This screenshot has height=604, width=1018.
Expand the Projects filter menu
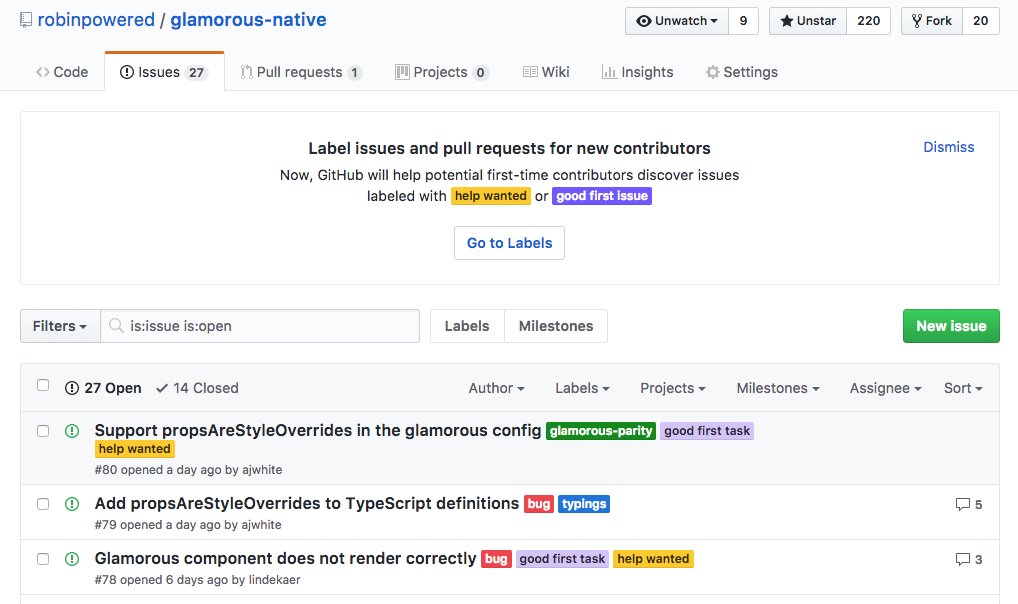(673, 388)
